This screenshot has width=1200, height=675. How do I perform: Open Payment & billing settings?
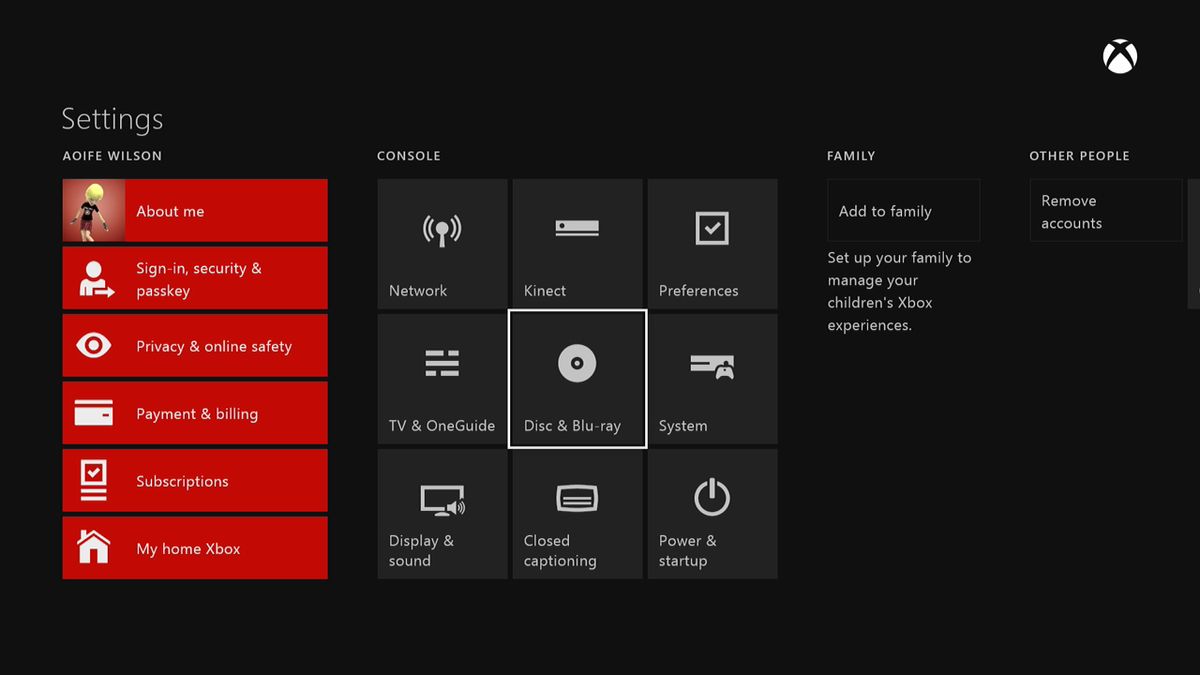point(194,412)
